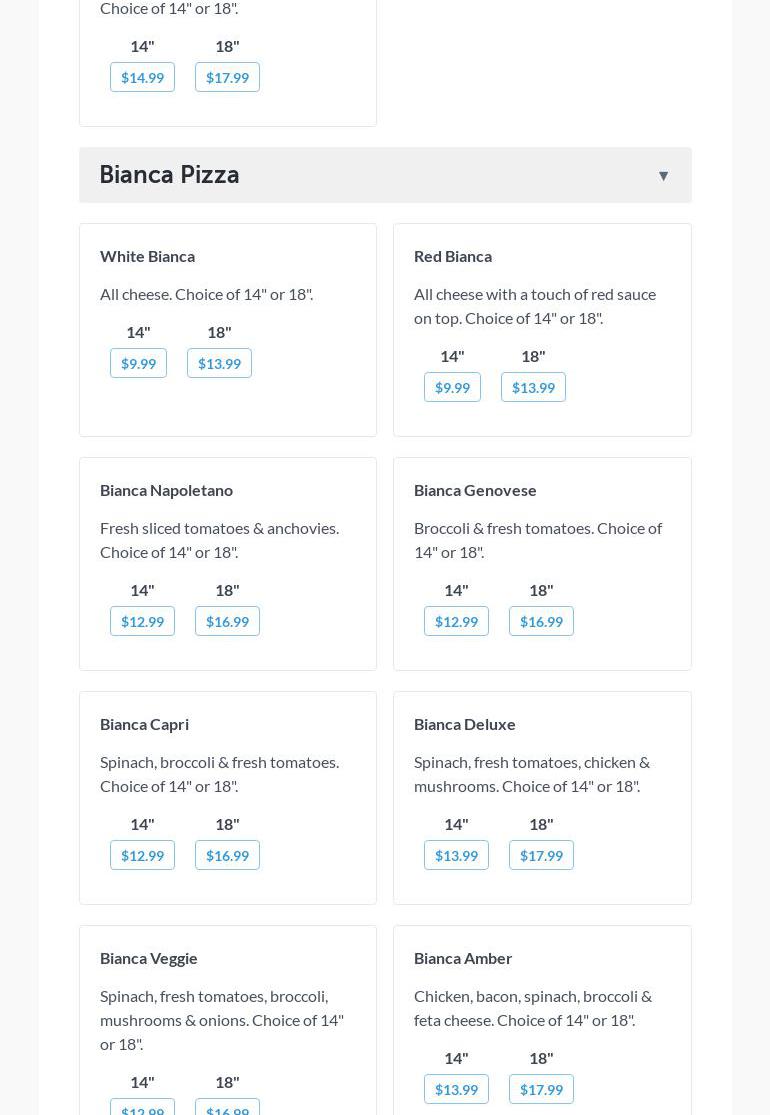Collapse the Bianca Pizza section arrow
Image resolution: width=770 pixels, height=1115 pixels.
click(x=663, y=176)
